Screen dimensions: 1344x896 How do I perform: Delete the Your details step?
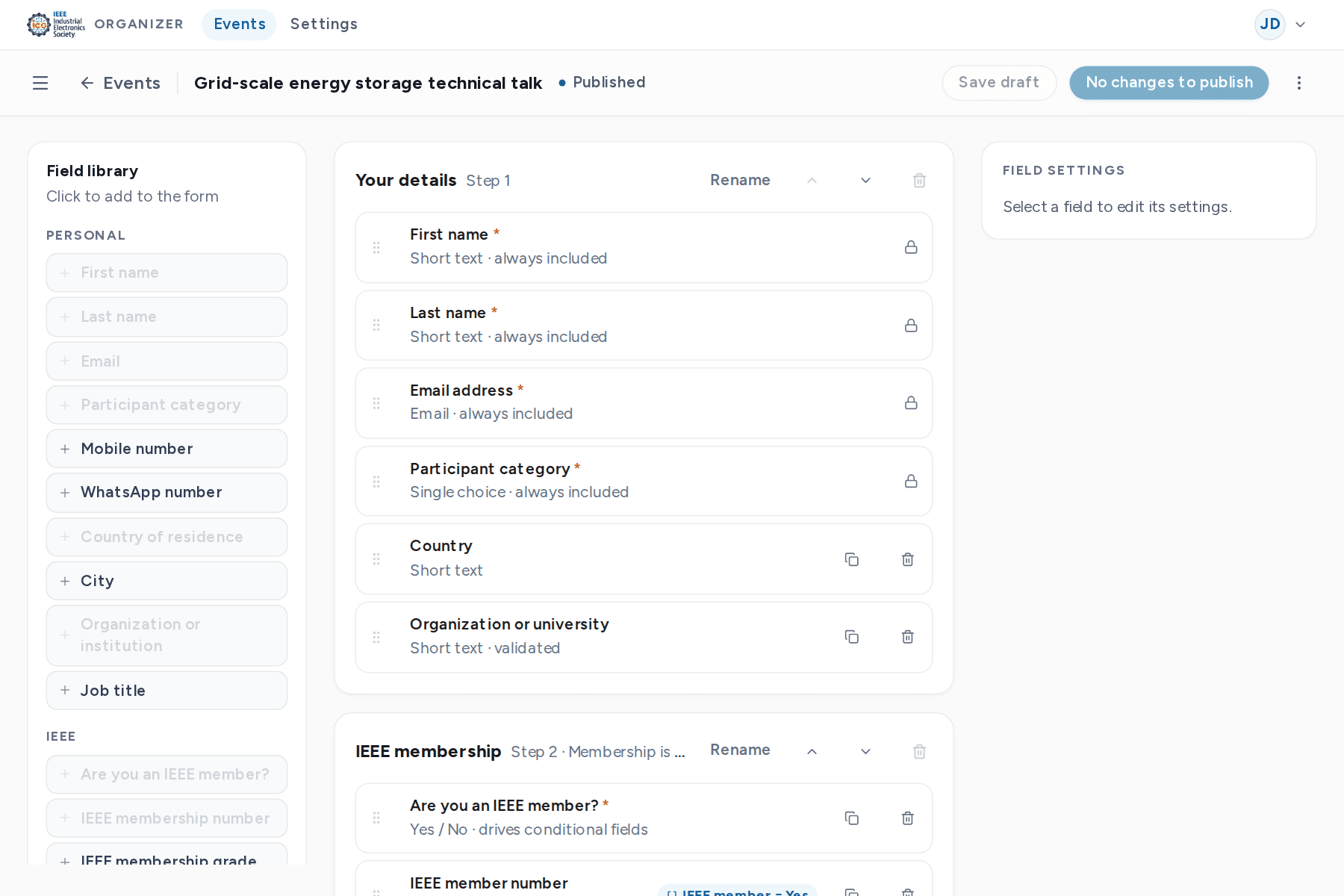[920, 181]
